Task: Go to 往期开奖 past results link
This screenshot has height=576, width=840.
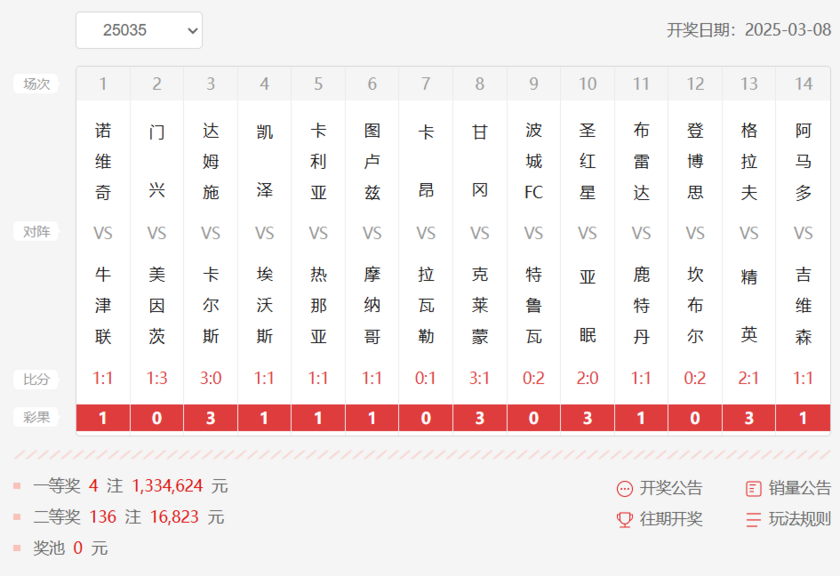Action: tap(671, 520)
